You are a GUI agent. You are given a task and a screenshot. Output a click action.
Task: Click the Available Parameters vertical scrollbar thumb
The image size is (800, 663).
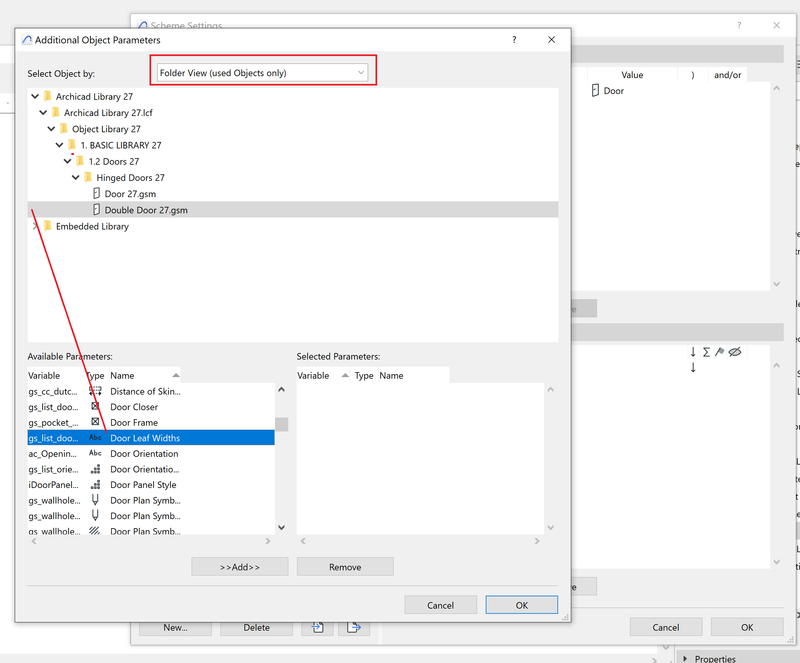282,424
